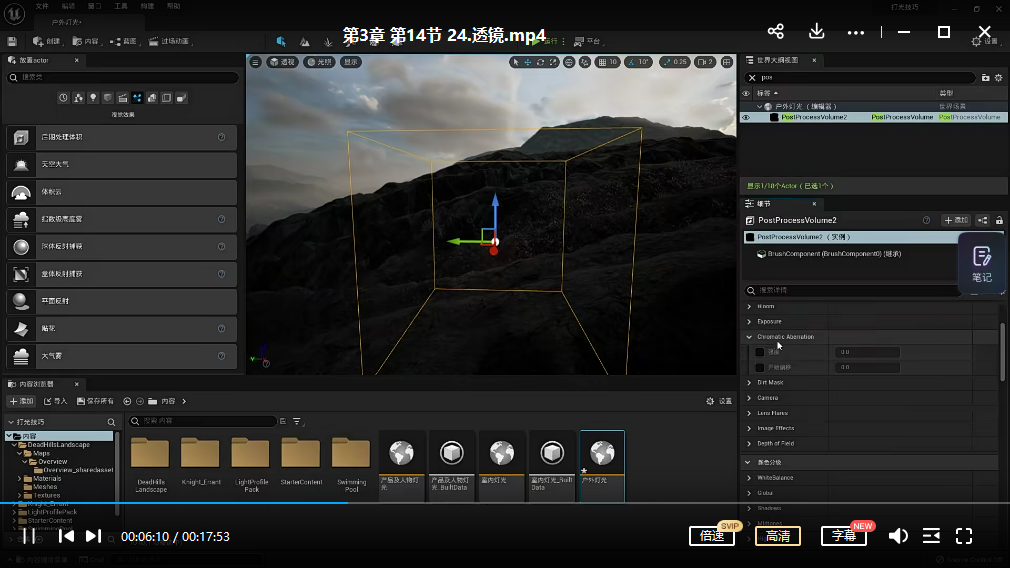
Task: Open the 过场动画 cinematics dropdown
Action: (x=169, y=41)
